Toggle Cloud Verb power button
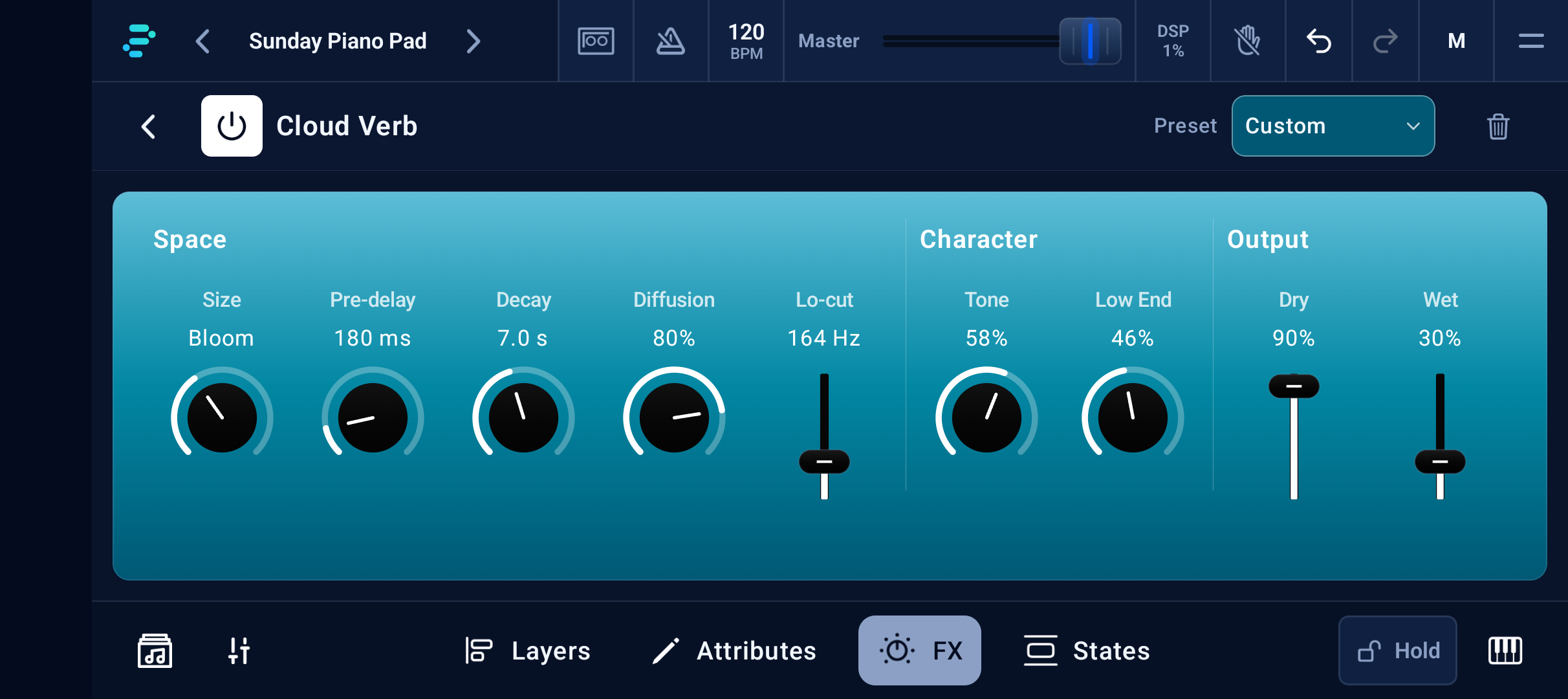The width and height of the screenshot is (1568, 699). tap(232, 126)
